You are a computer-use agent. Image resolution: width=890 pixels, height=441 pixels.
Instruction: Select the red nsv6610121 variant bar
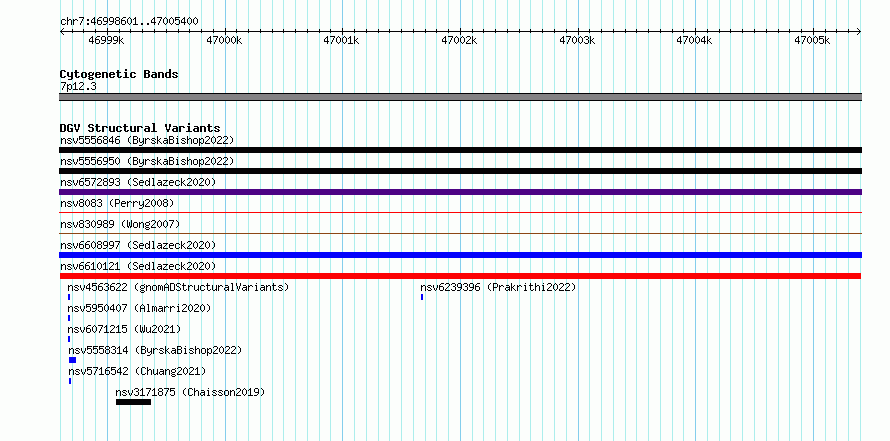pyautogui.click(x=460, y=276)
